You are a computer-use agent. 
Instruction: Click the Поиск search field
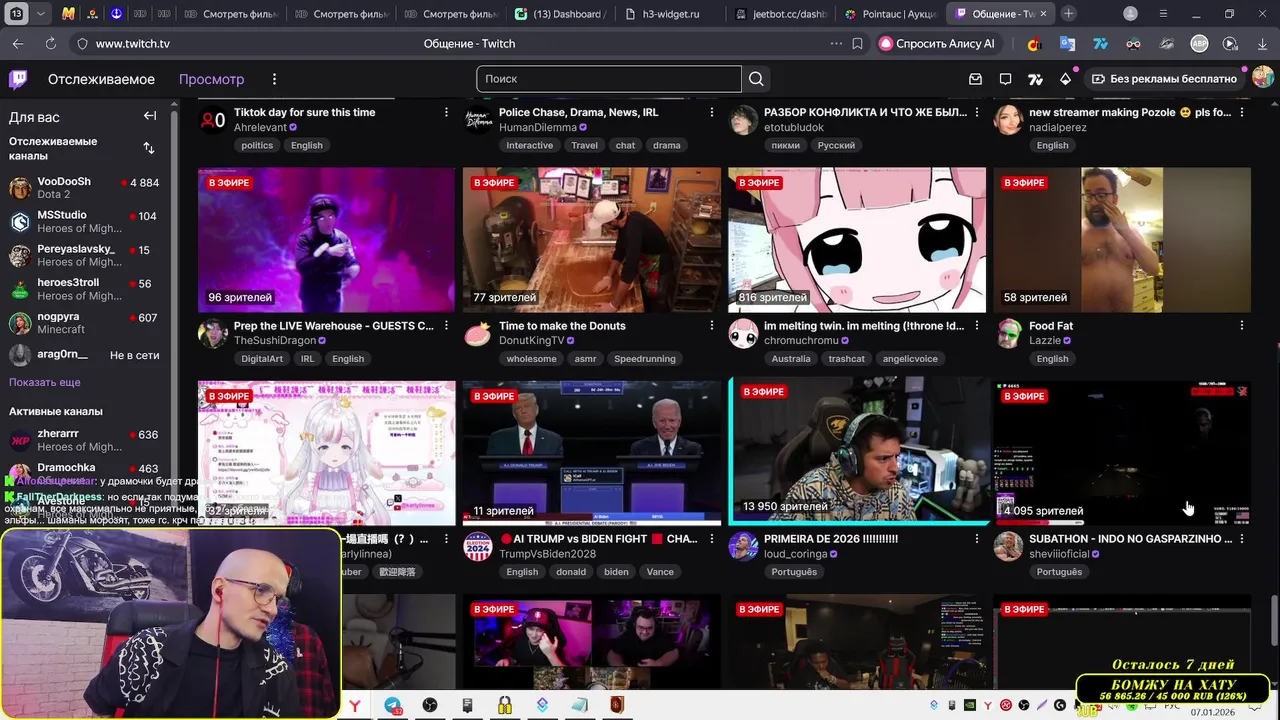click(x=609, y=79)
